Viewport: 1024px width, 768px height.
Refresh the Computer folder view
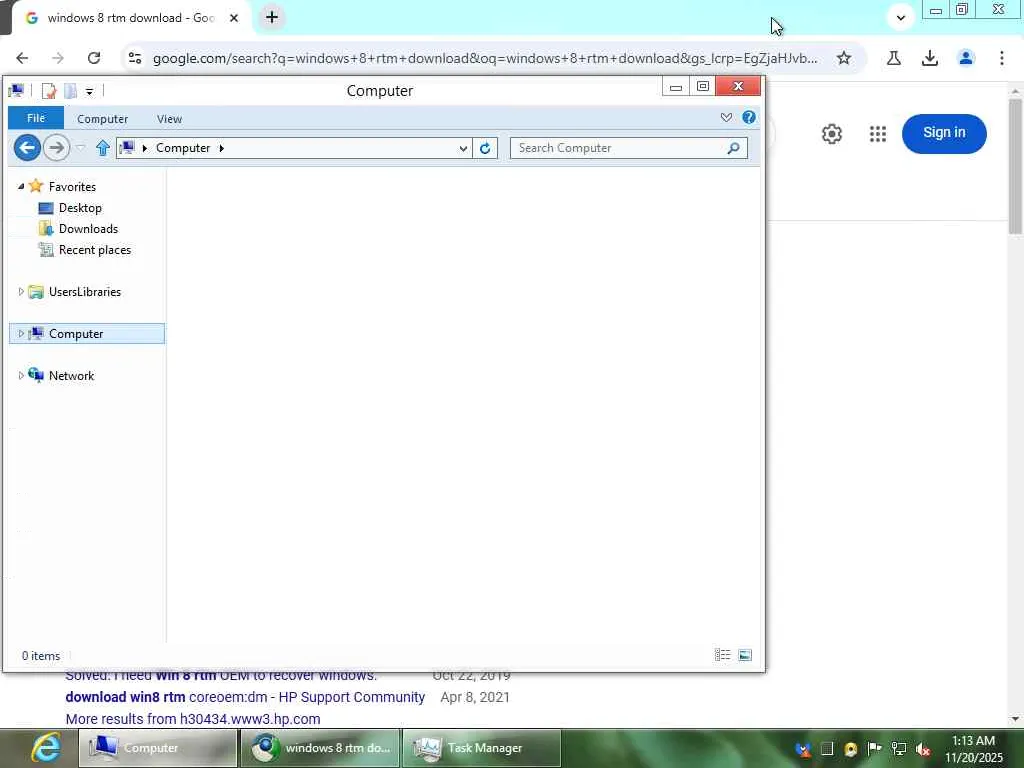(x=485, y=148)
